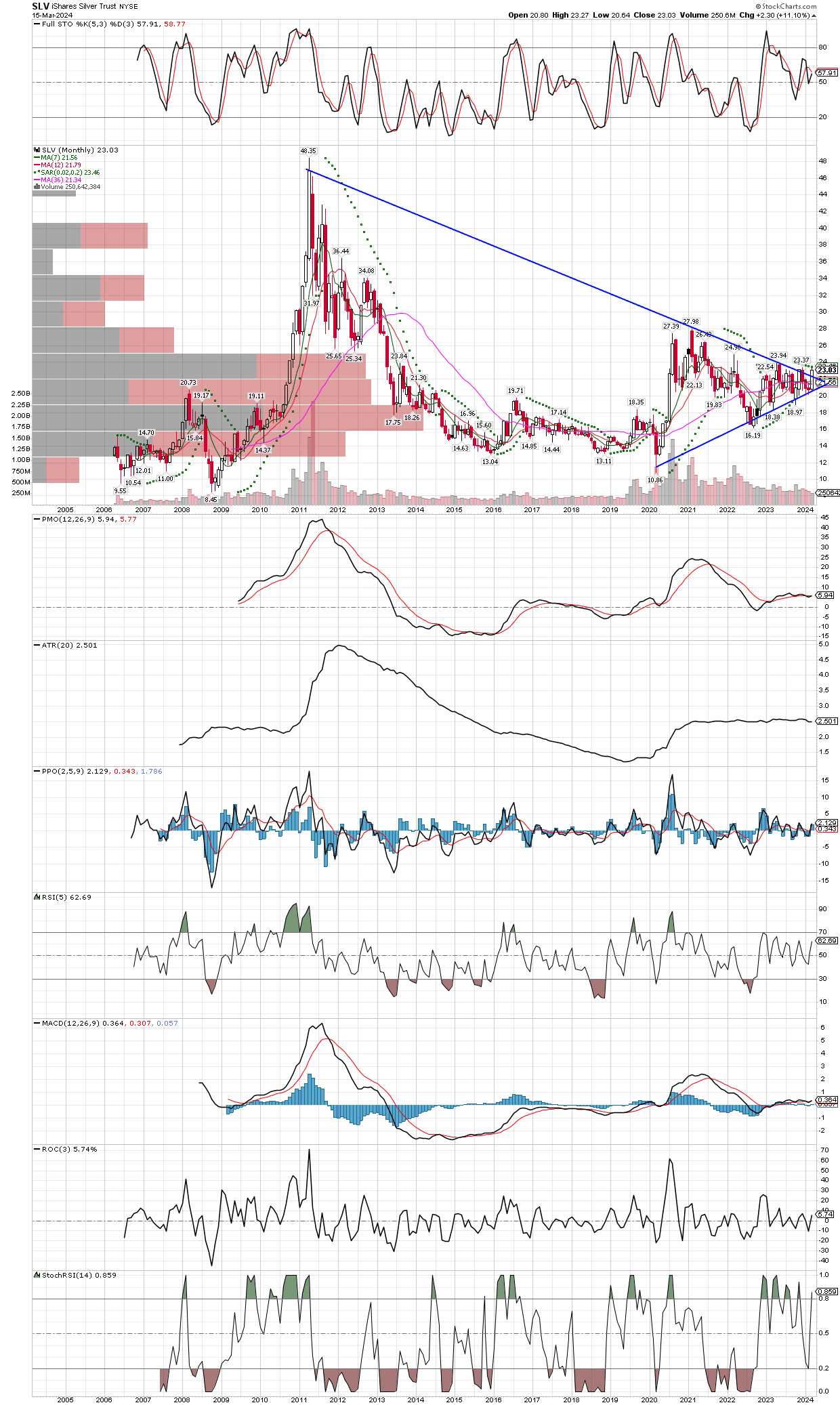Viewport: 840px width, 1405px height.
Task: Click the green line marker before MA(7)
Action: 37,157
